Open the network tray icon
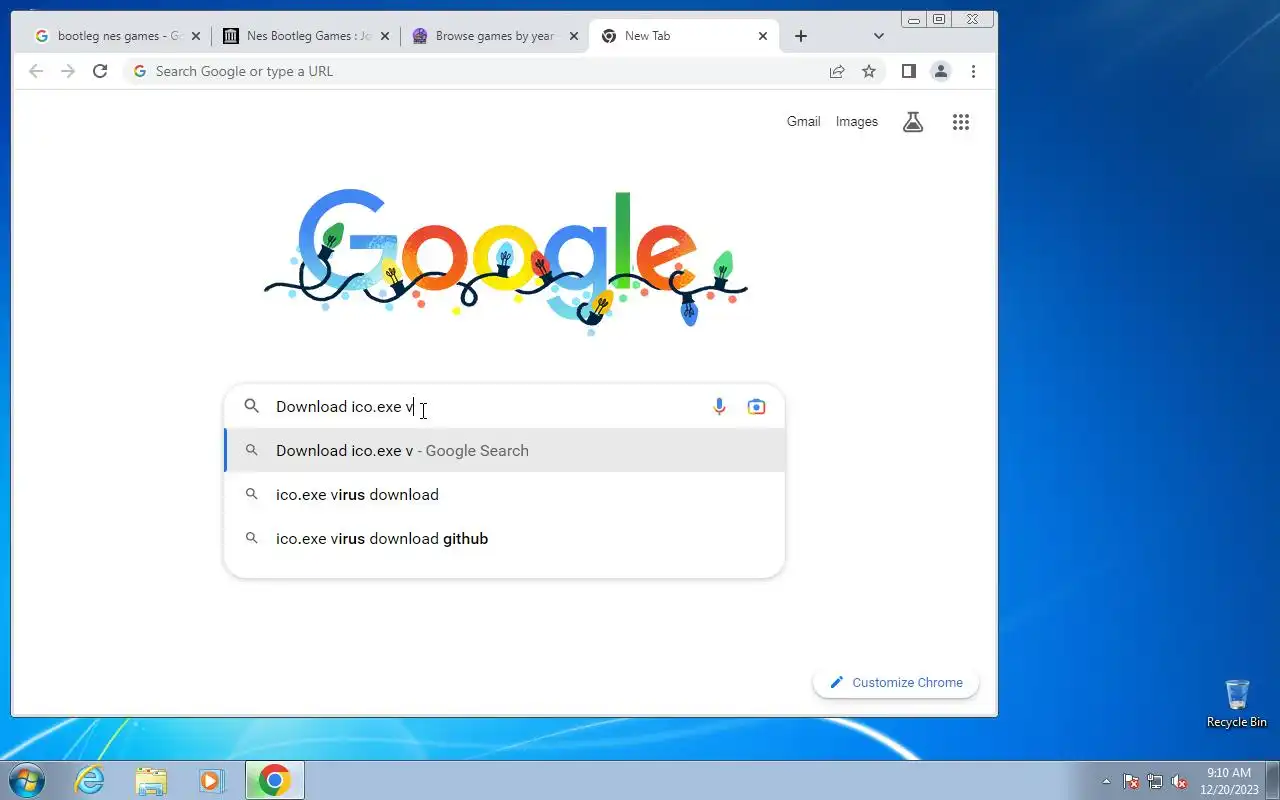The image size is (1280, 800). [1155, 781]
